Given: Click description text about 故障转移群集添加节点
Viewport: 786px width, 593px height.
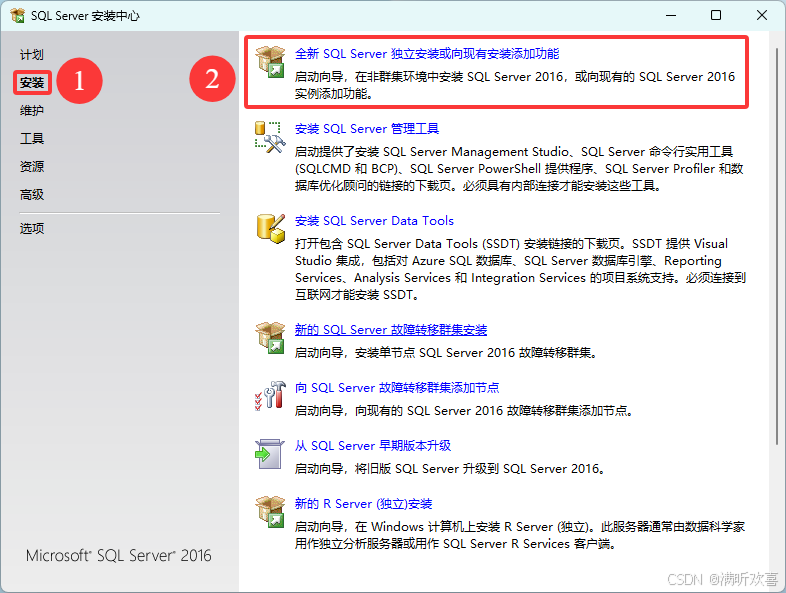Looking at the screenshot, I should [464, 411].
